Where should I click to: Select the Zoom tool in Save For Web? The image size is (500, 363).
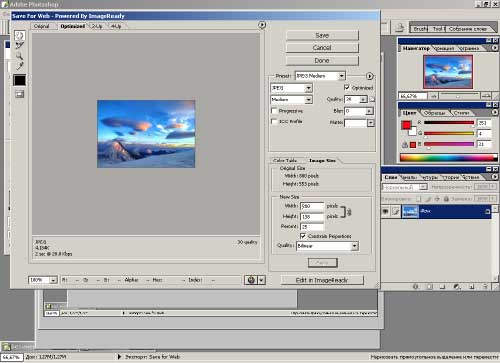[x=20, y=56]
